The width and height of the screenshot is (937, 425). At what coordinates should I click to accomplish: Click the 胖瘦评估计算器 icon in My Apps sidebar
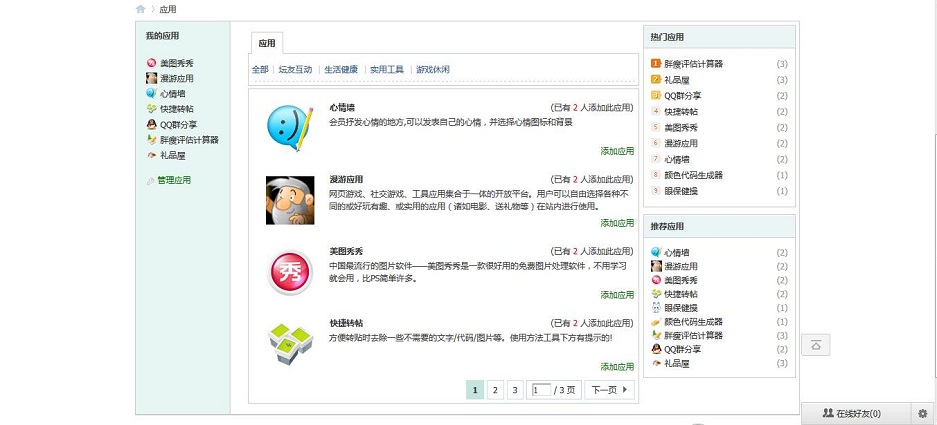point(152,140)
